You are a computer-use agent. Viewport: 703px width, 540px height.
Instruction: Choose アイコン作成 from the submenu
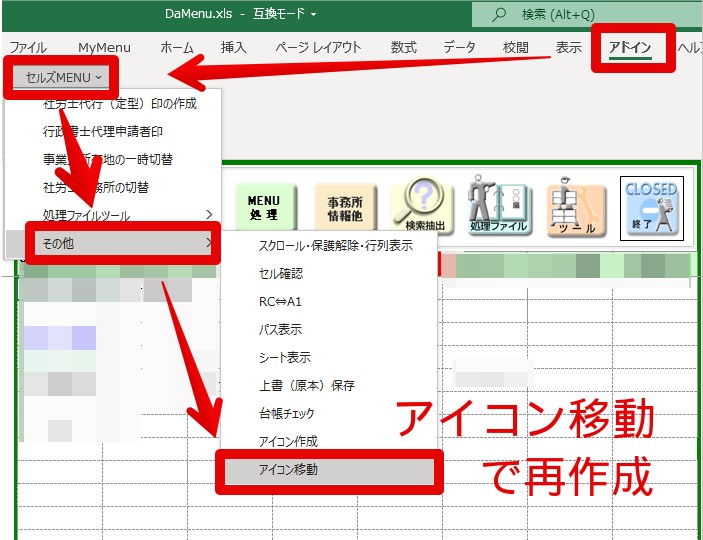[288, 442]
